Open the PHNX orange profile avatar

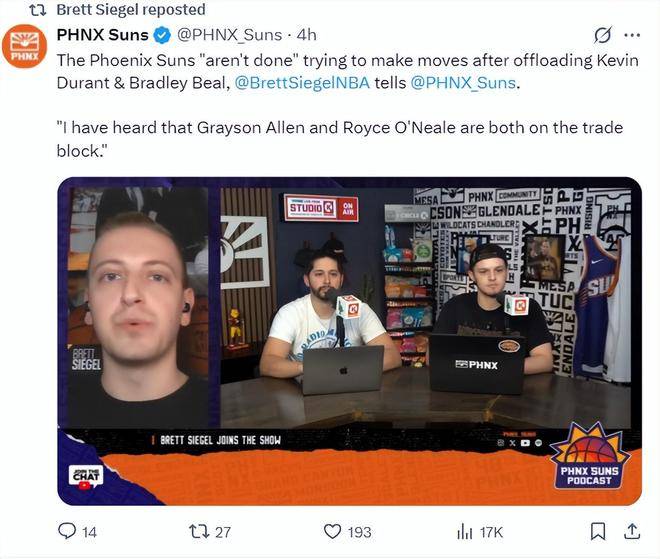[x=24, y=46]
